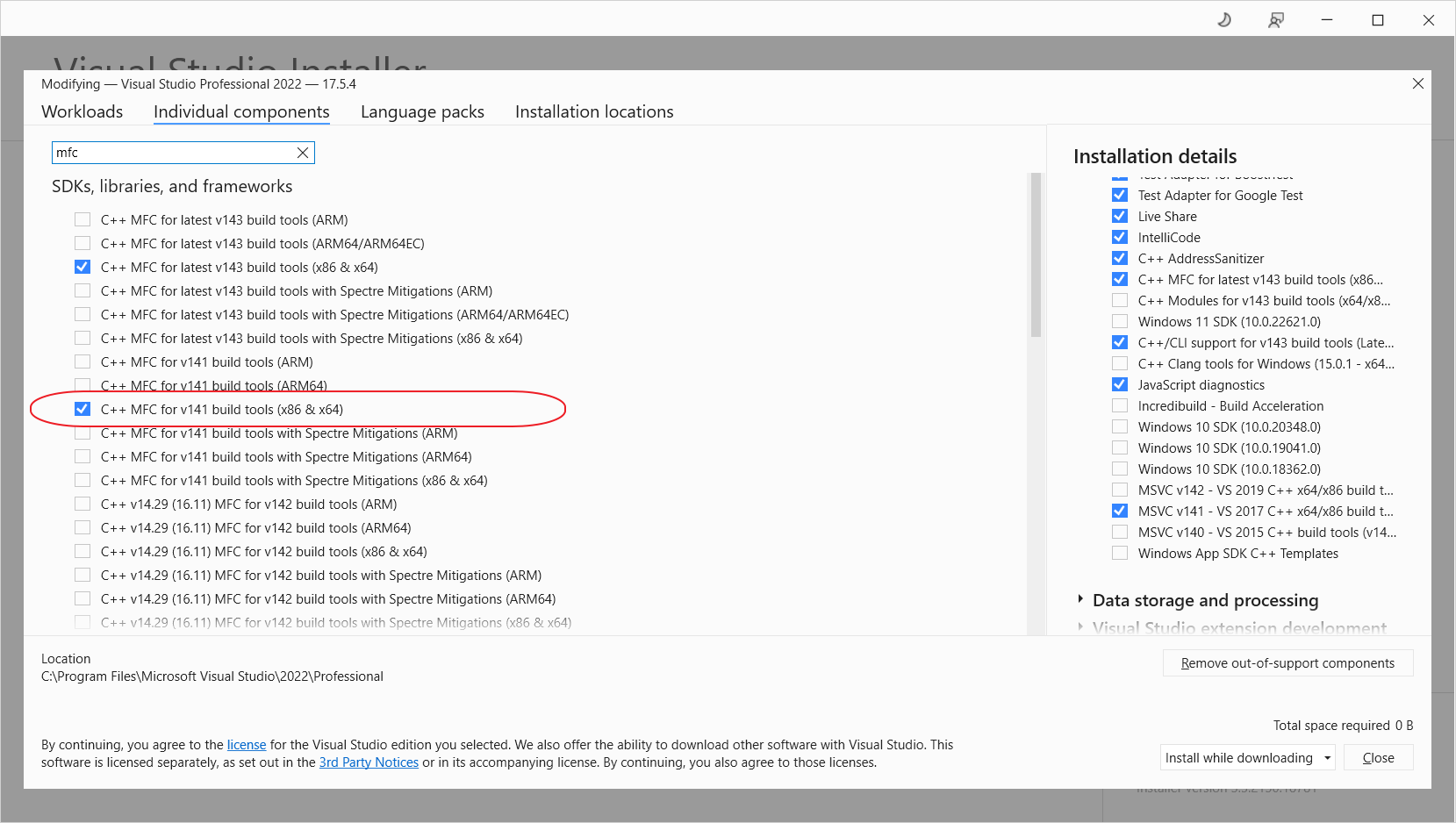Uncheck MSVC v141 - VS 2017 build tools
1456x823 pixels.
click(1120, 511)
